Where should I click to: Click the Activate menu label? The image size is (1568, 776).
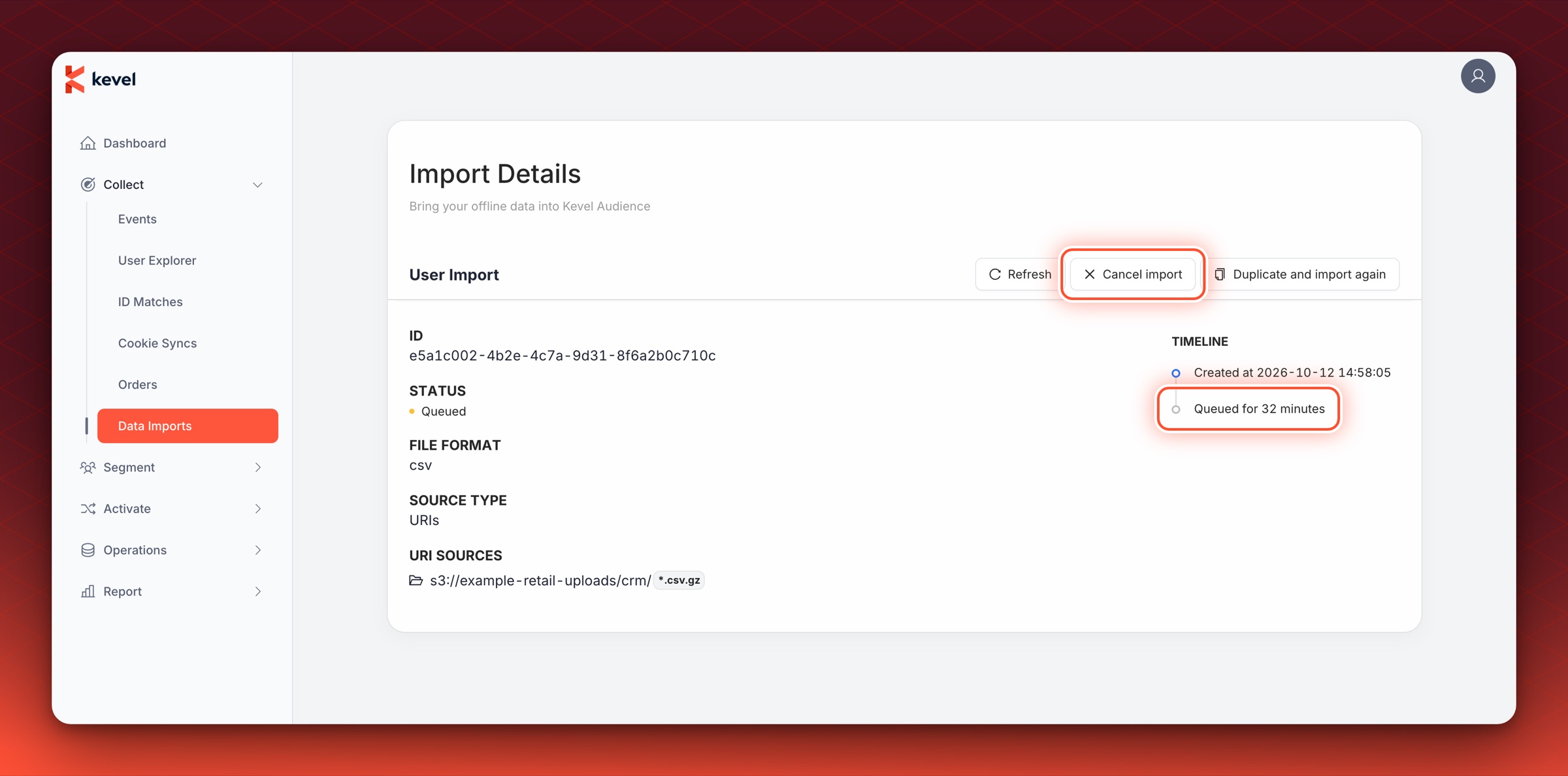[127, 509]
